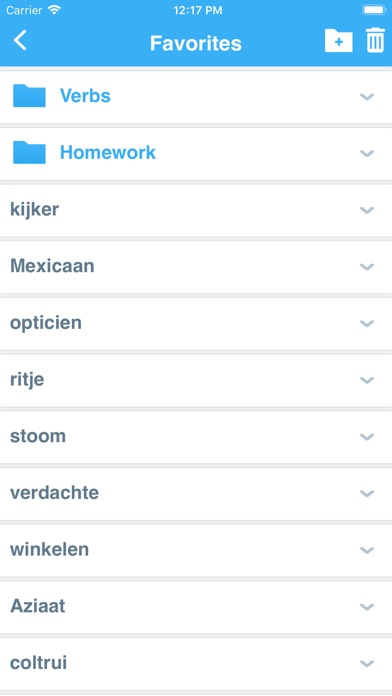The width and height of the screenshot is (392, 696).
Task: Expand the coltrui entry chevron
Action: pyautogui.click(x=367, y=664)
